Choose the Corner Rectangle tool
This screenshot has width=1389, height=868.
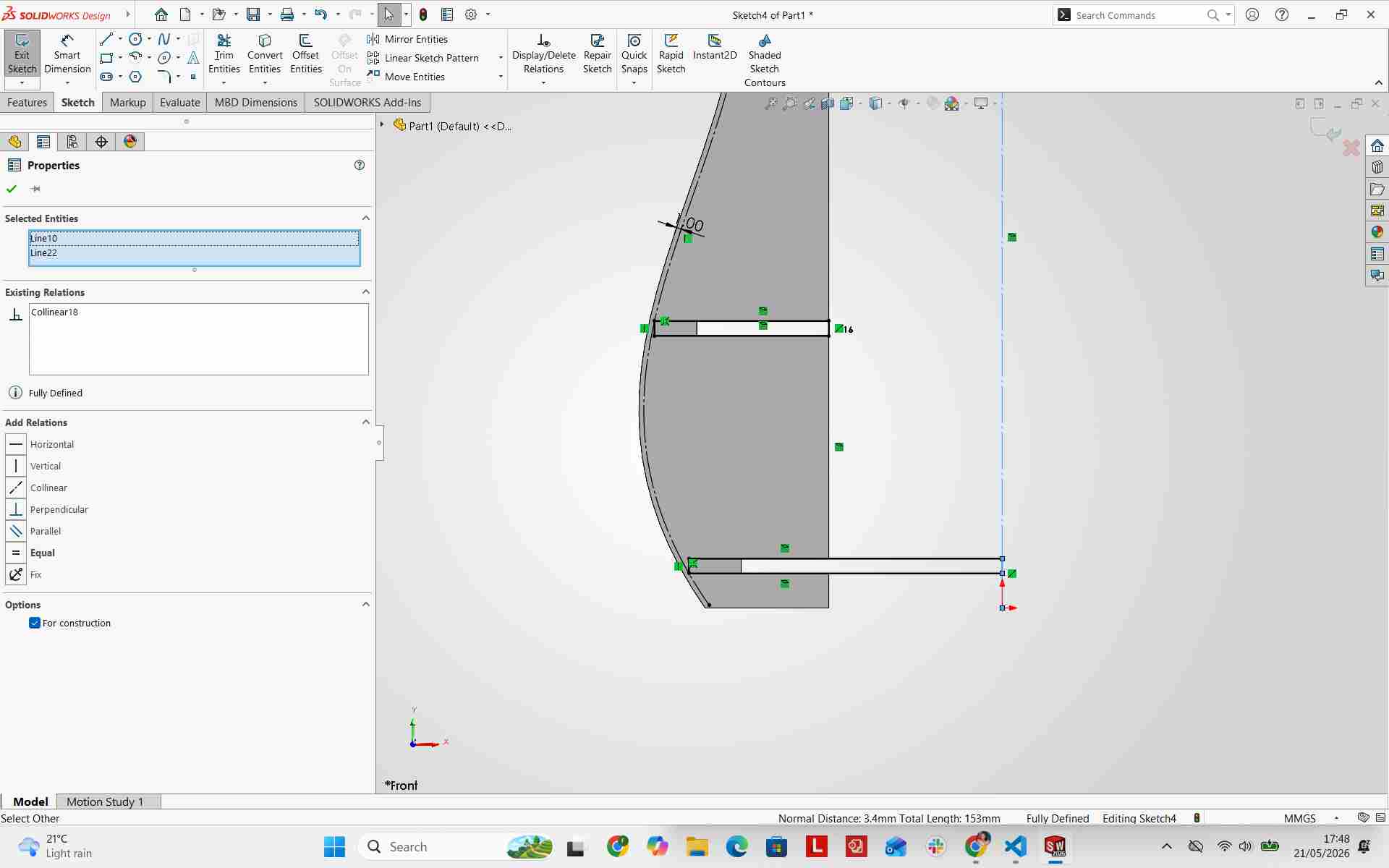coord(106,58)
